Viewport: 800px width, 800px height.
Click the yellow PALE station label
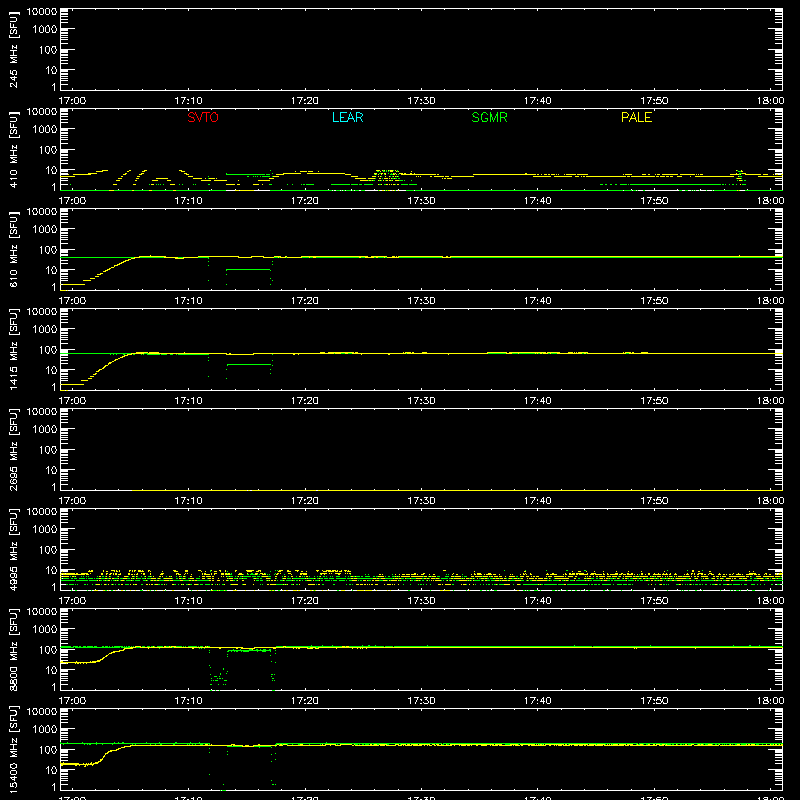click(636, 117)
